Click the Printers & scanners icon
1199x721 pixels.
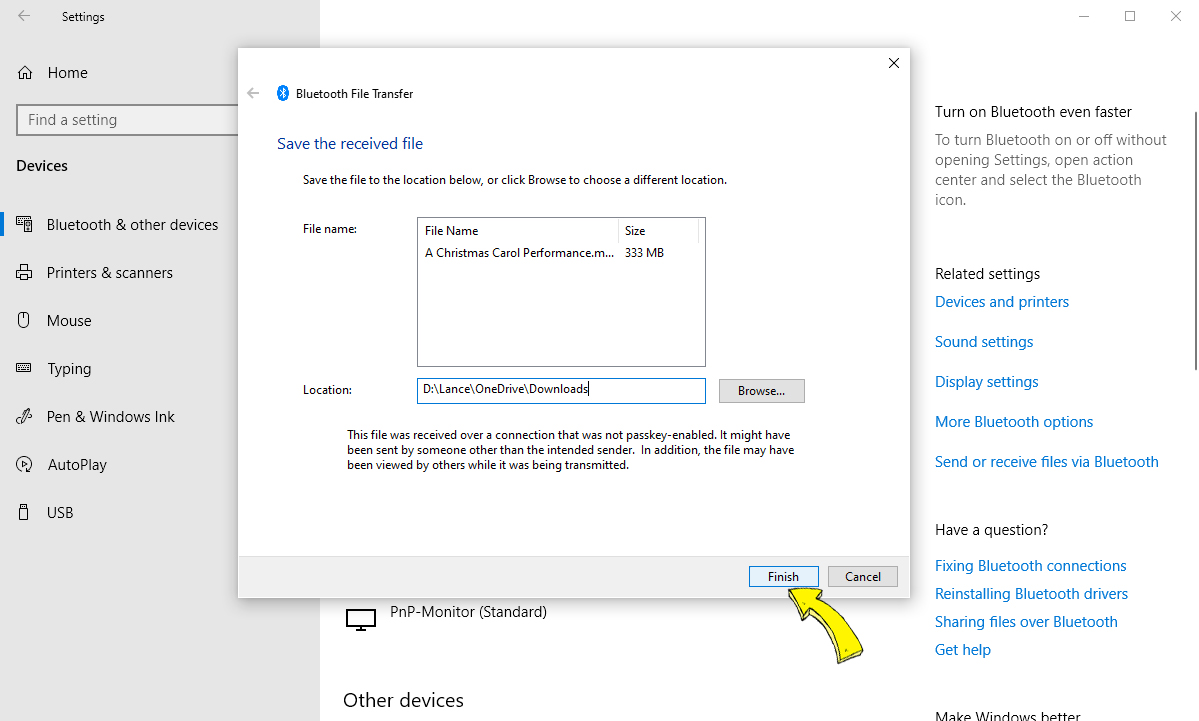[24, 272]
